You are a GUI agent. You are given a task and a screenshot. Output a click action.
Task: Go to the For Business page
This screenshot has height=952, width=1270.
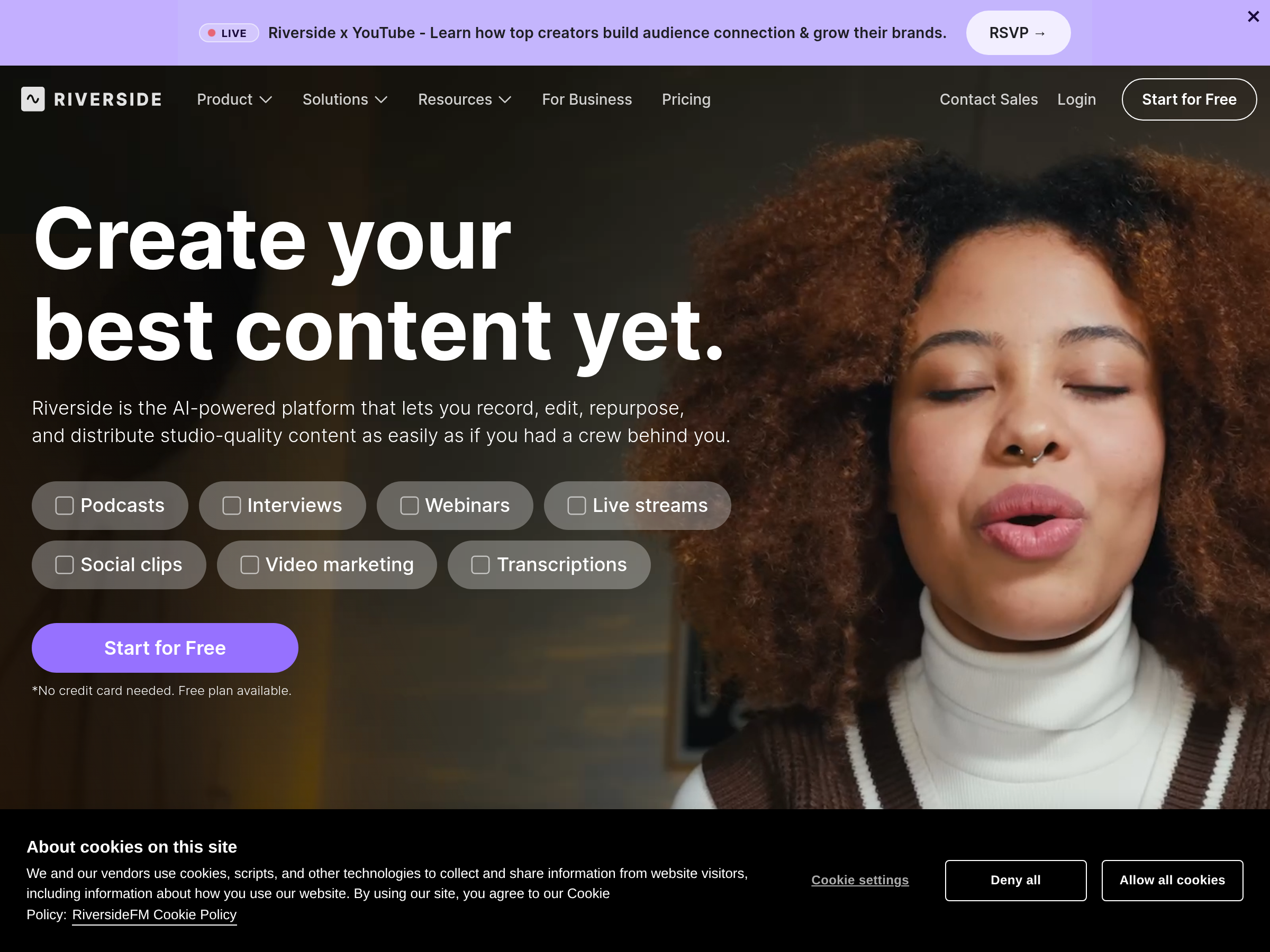[587, 99]
